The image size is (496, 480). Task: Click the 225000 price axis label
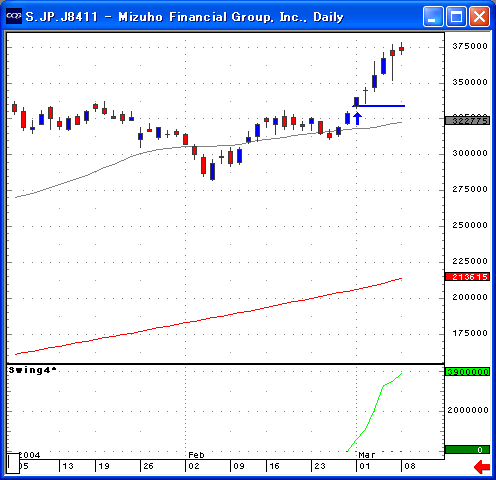pos(470,261)
